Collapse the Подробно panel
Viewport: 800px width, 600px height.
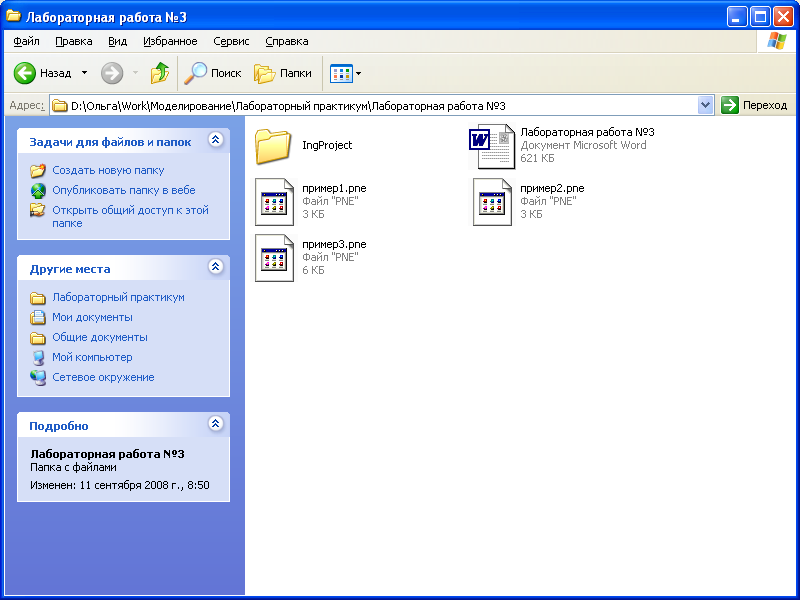[216, 423]
